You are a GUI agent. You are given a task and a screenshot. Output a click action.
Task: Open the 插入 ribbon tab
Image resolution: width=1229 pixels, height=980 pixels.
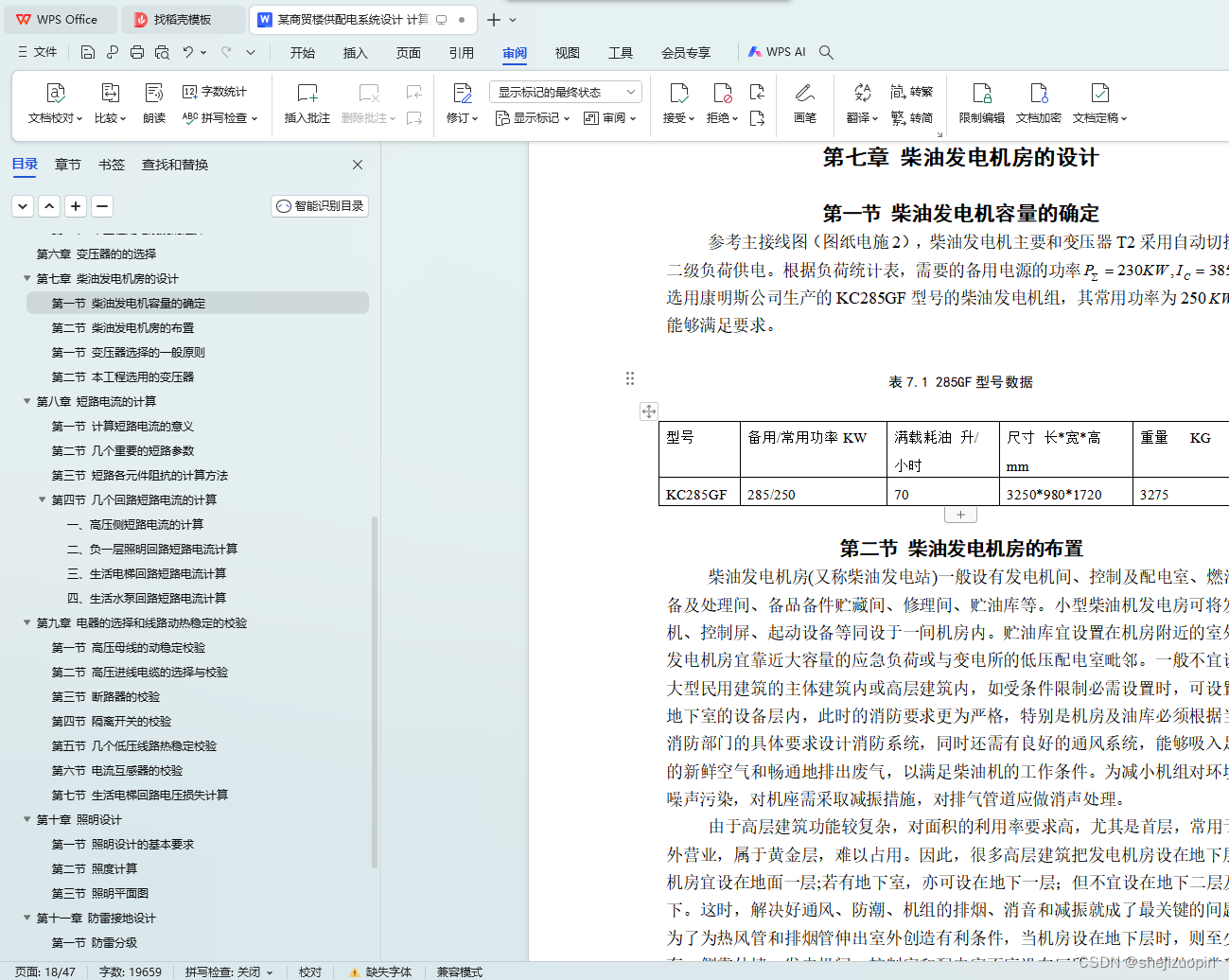(356, 53)
